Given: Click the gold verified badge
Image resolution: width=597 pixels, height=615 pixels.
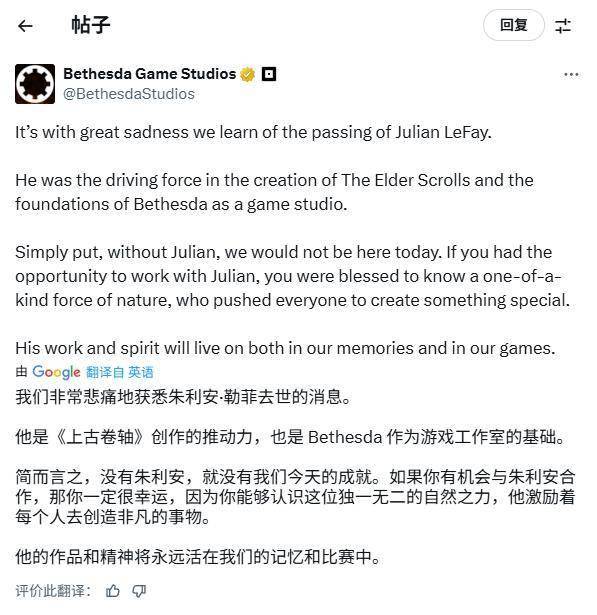Looking at the screenshot, I should [x=248, y=74].
